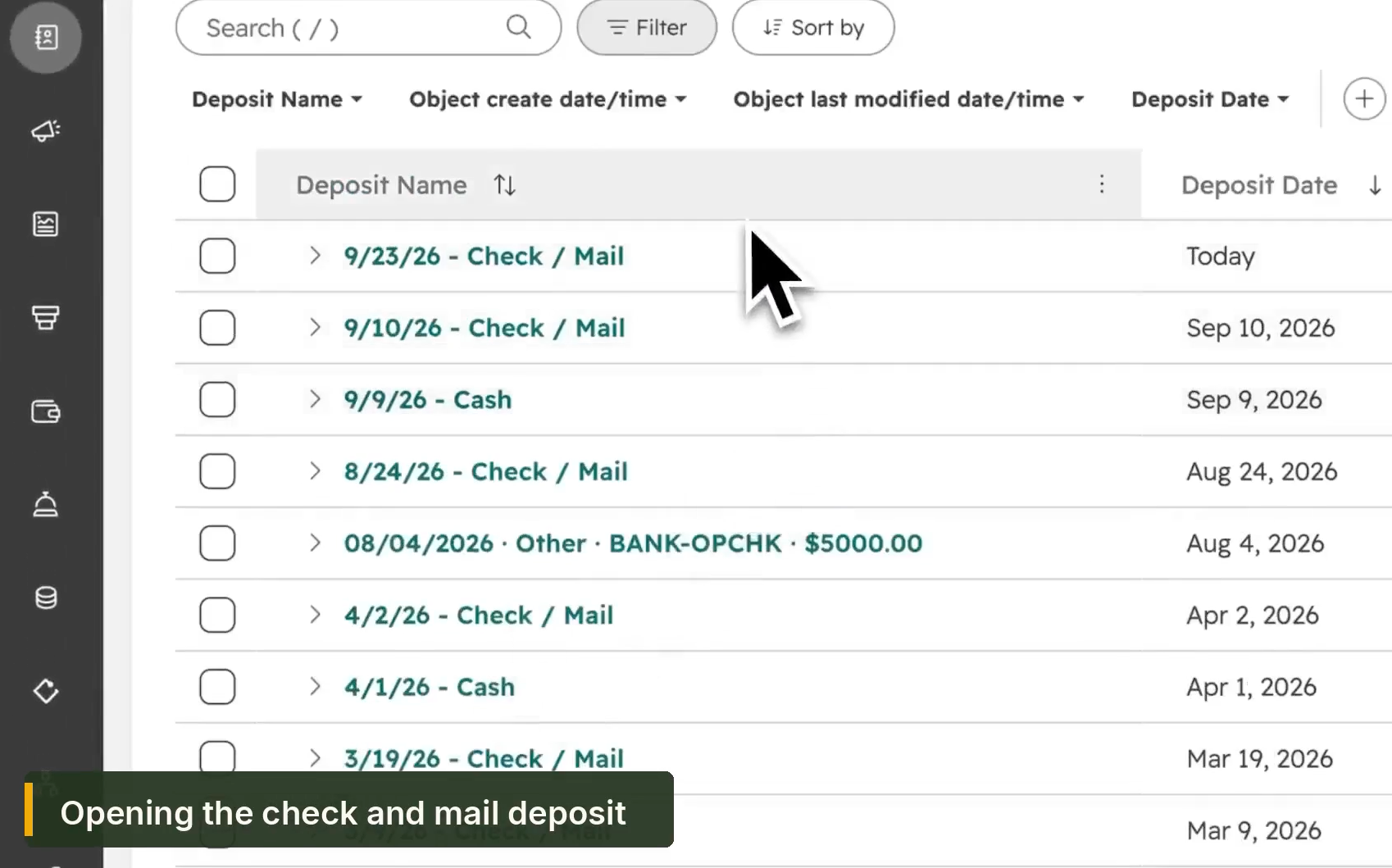Open the 9/23/26 - Check / Mail deposit
The height and width of the screenshot is (868, 1392).
pyautogui.click(x=484, y=257)
